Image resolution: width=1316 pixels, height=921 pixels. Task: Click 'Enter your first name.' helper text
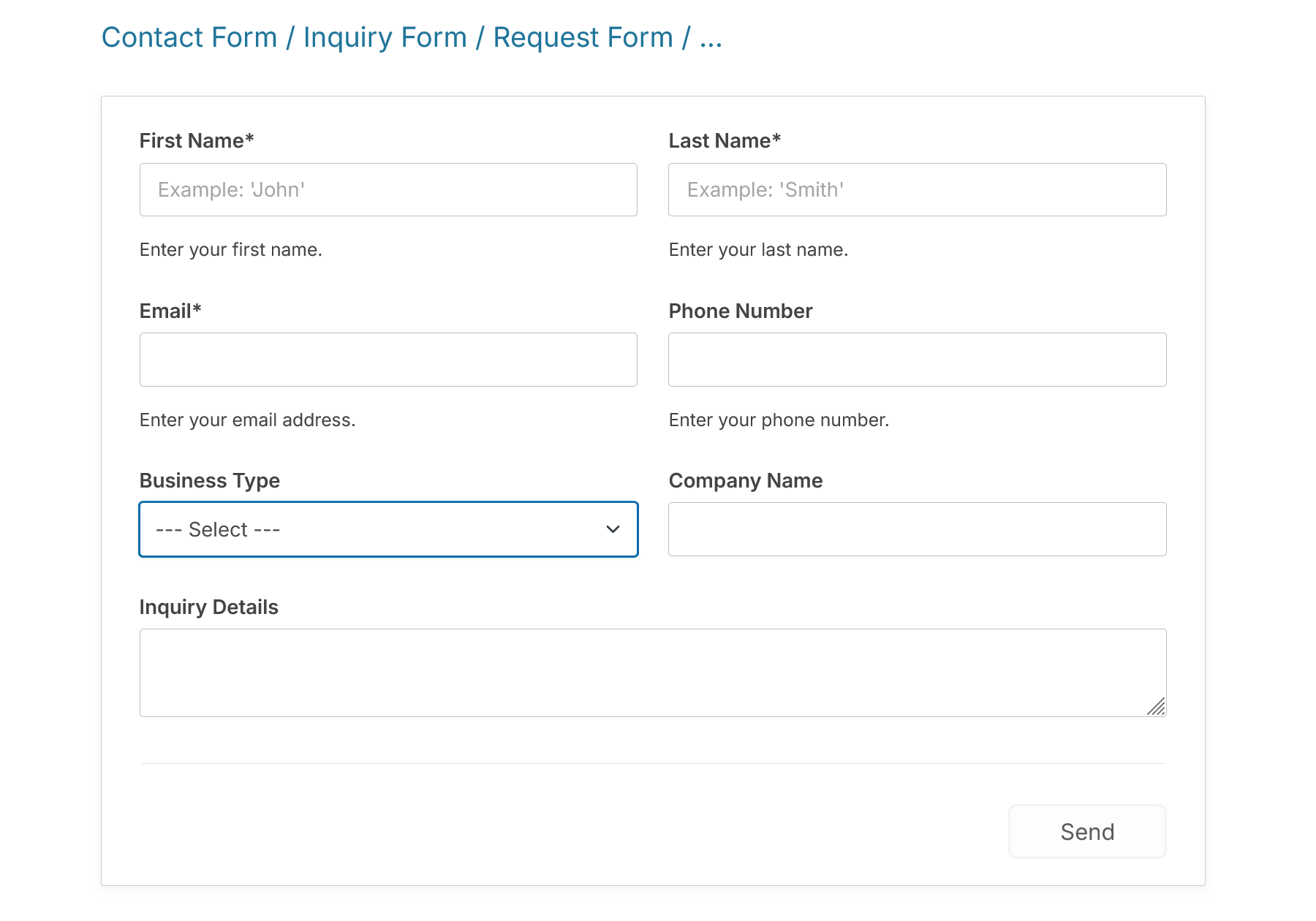230,249
